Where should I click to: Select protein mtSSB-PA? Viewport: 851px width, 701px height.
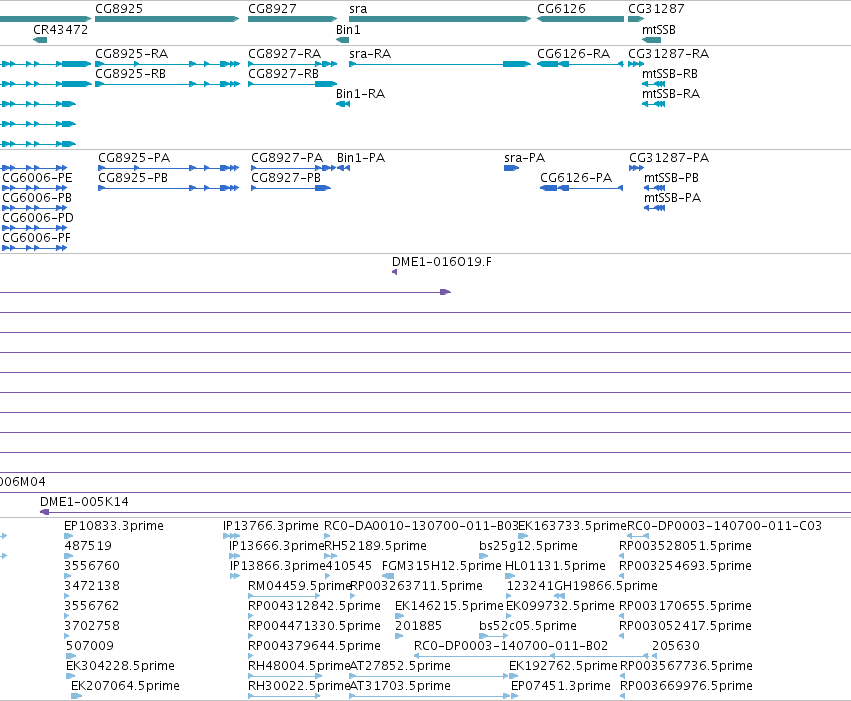[672, 198]
